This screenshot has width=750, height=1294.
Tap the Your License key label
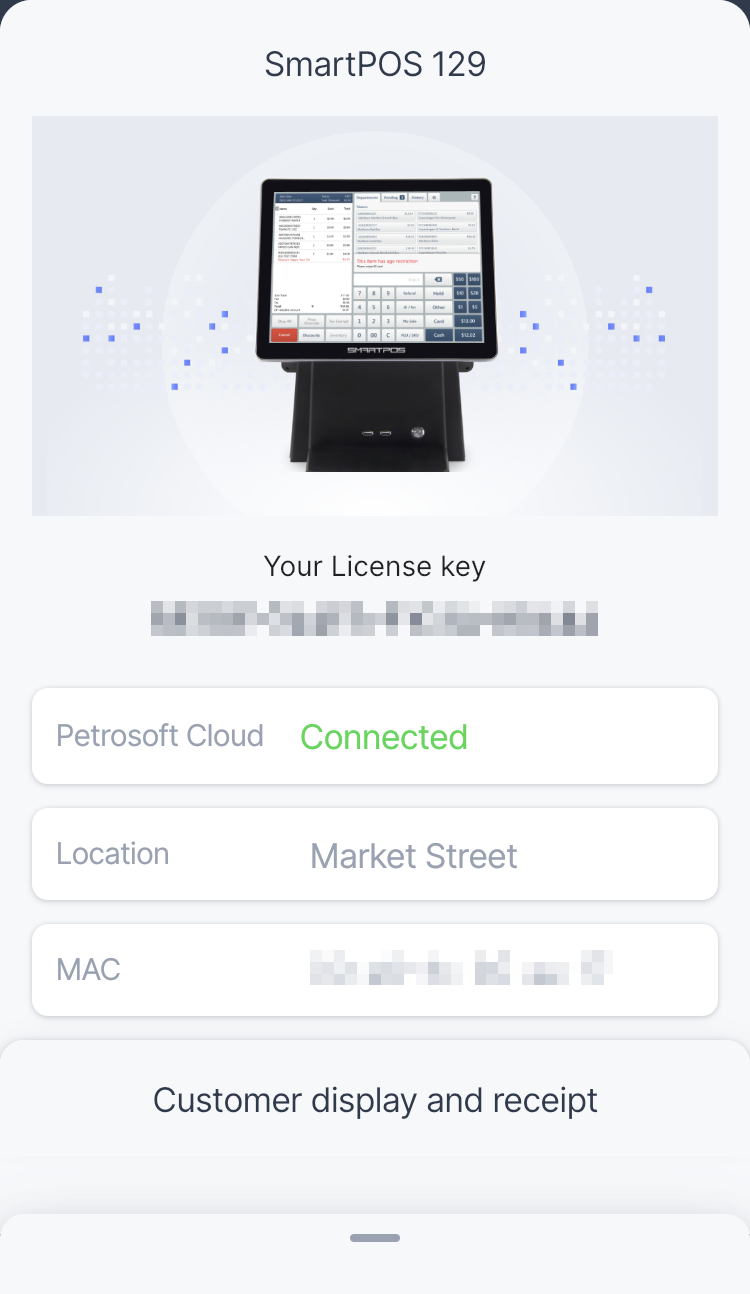375,566
